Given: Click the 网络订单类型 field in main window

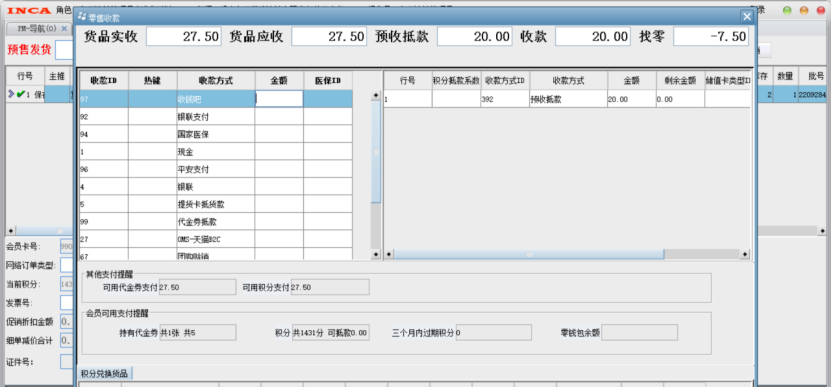Looking at the screenshot, I should coord(66,265).
